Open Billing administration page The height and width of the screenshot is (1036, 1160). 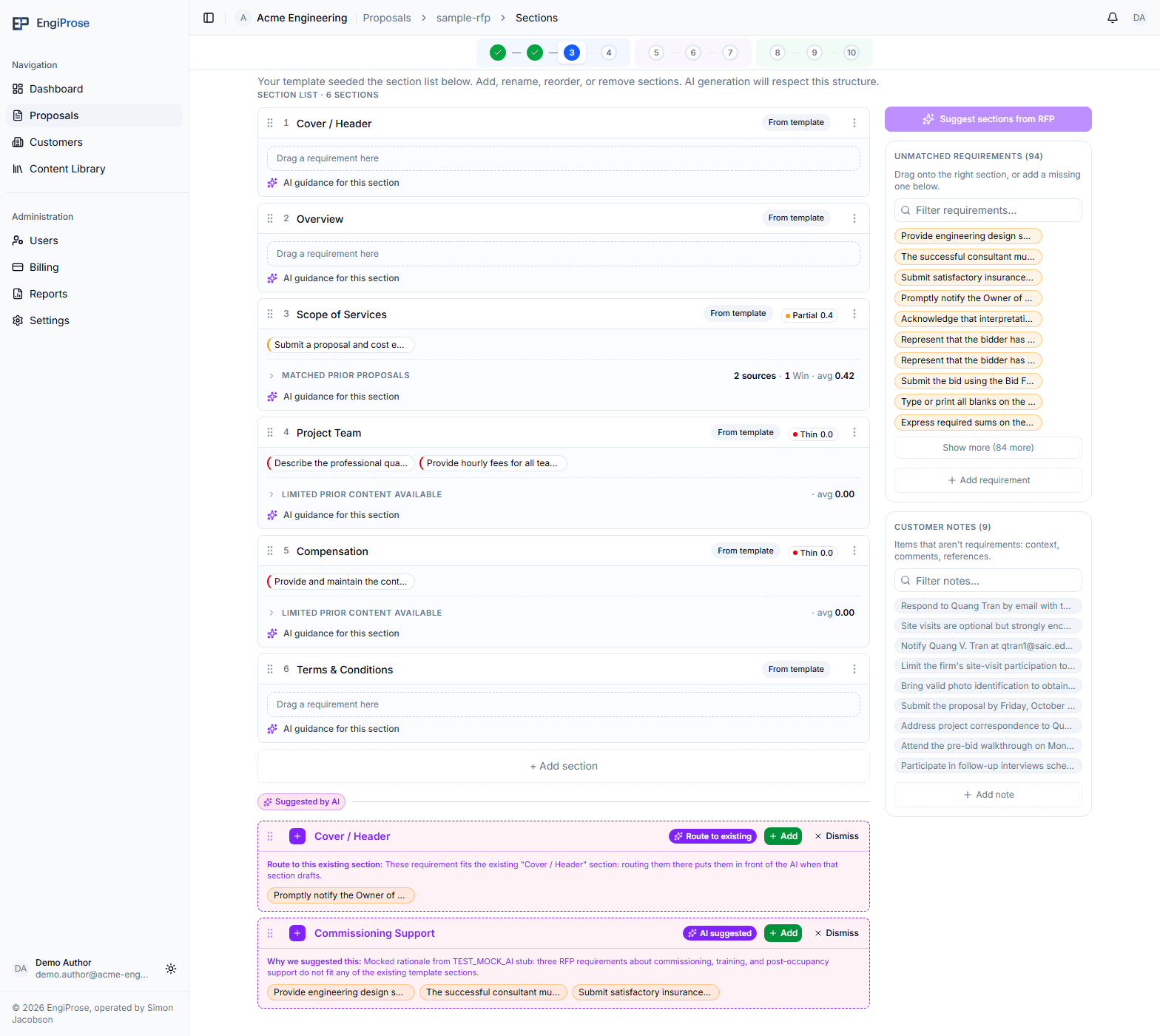[94, 267]
